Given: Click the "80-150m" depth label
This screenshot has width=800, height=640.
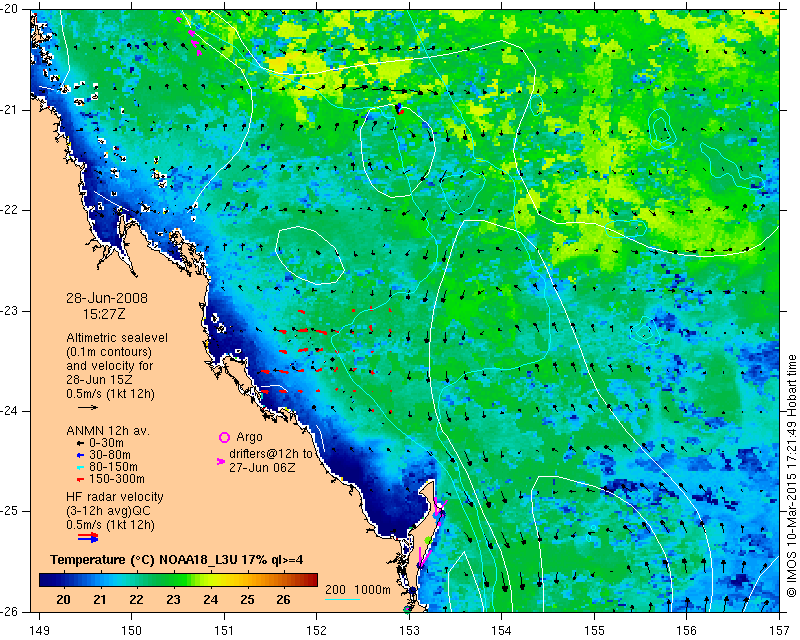Looking at the screenshot, I should [x=113, y=467].
